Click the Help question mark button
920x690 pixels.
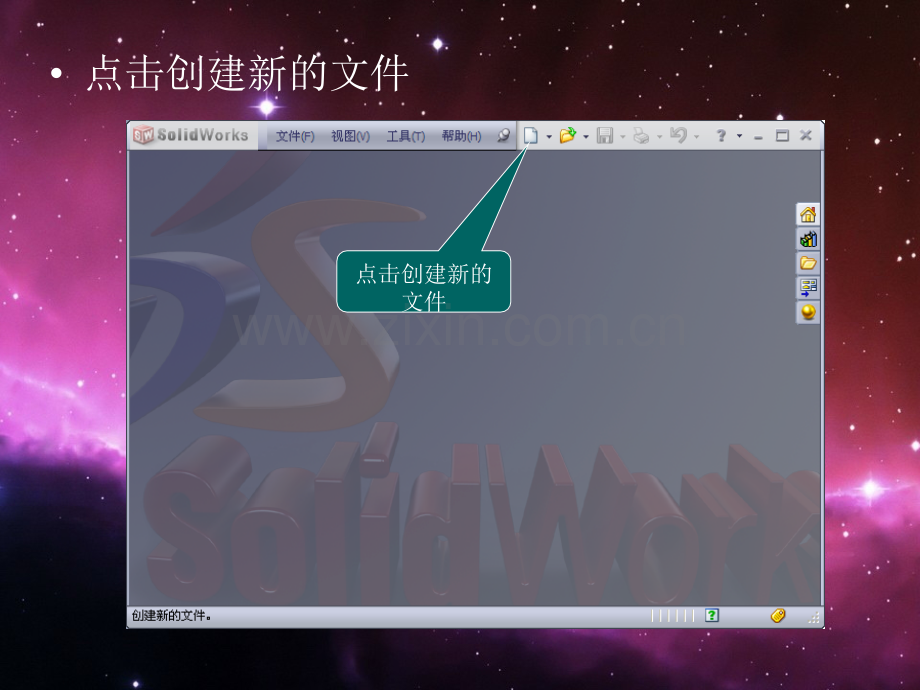pyautogui.click(x=721, y=136)
